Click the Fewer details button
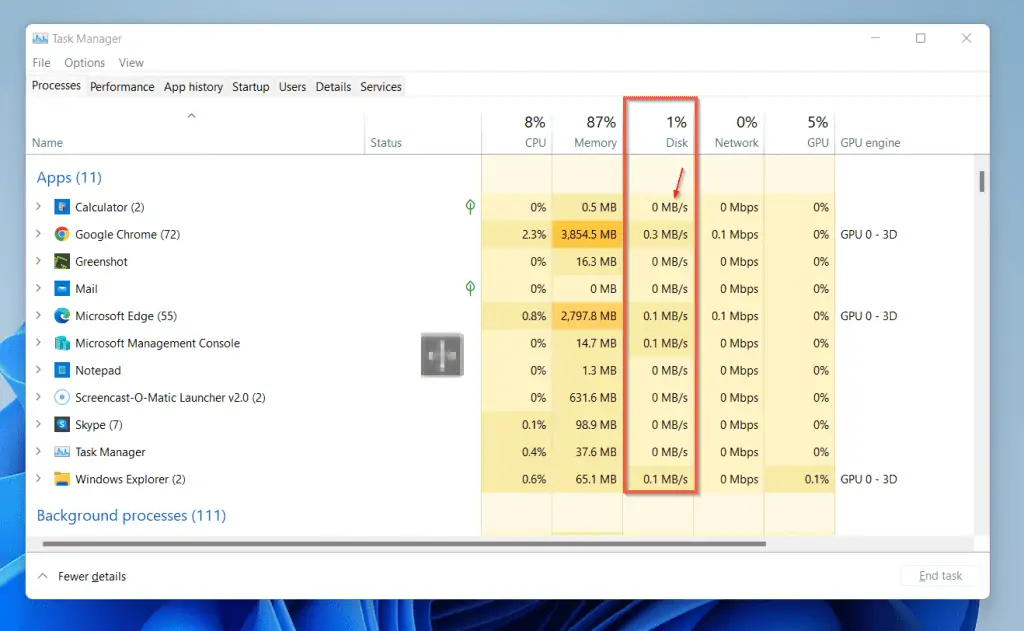 tap(82, 576)
